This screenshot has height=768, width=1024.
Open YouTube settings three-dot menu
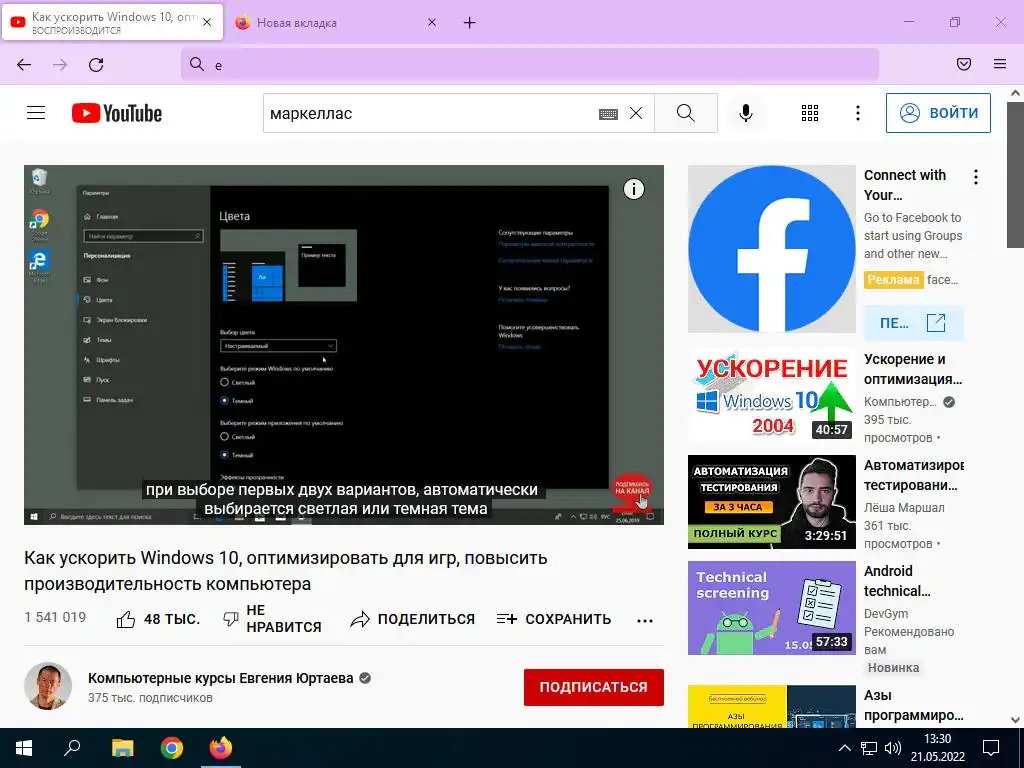tap(857, 113)
